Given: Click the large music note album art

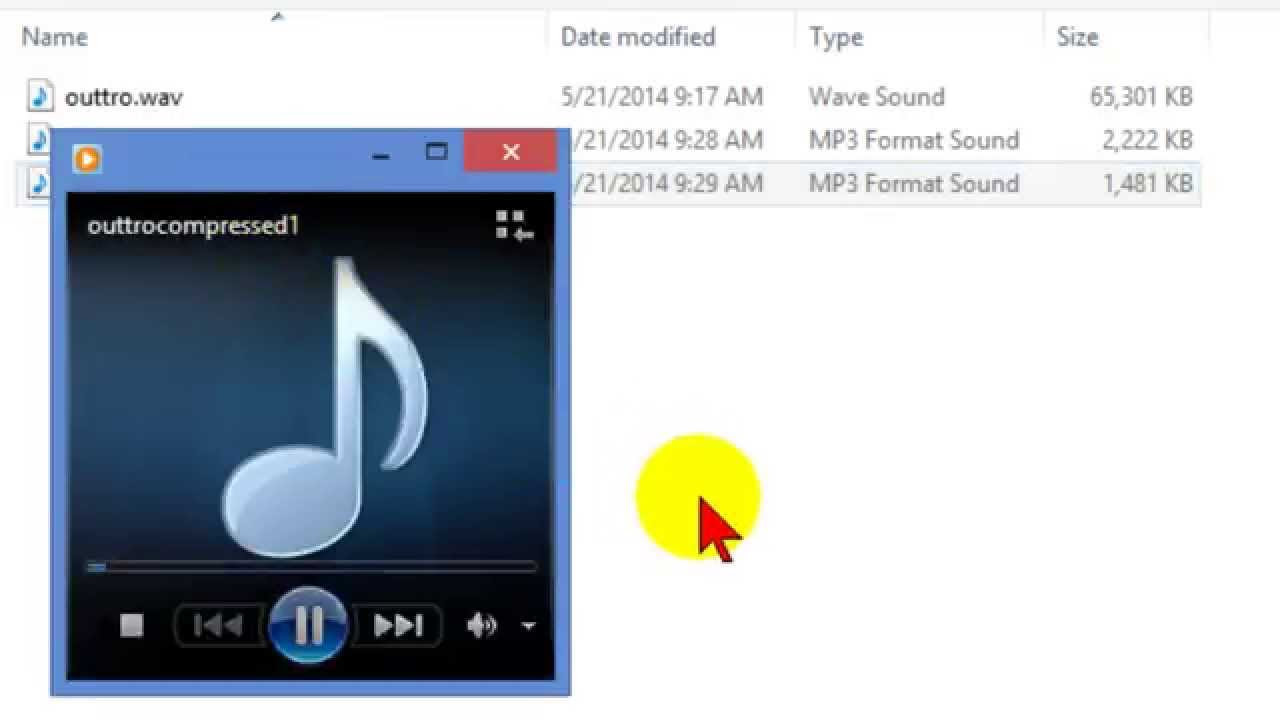Looking at the screenshot, I should [x=325, y=405].
